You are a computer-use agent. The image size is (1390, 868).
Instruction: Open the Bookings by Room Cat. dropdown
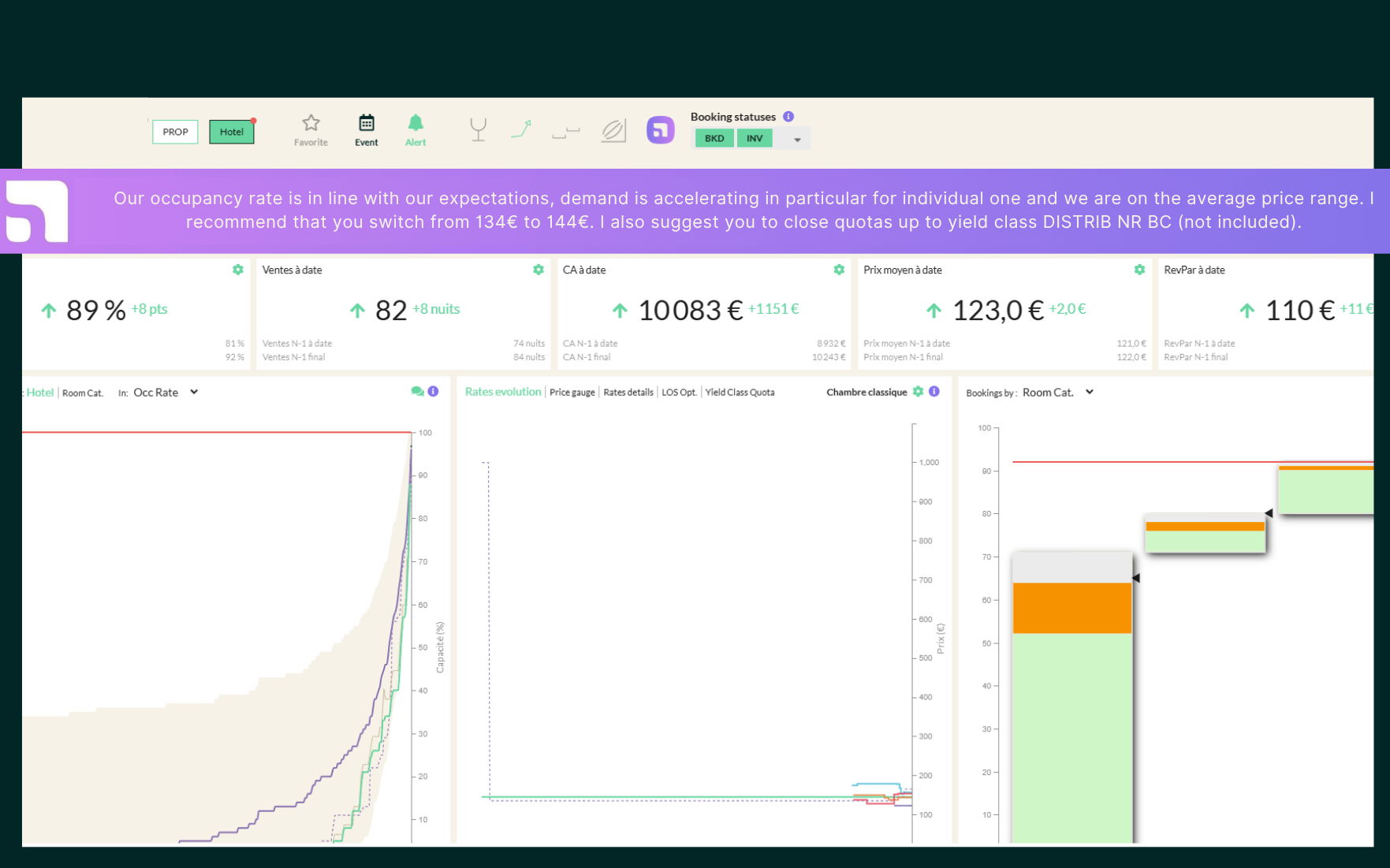point(1058,393)
